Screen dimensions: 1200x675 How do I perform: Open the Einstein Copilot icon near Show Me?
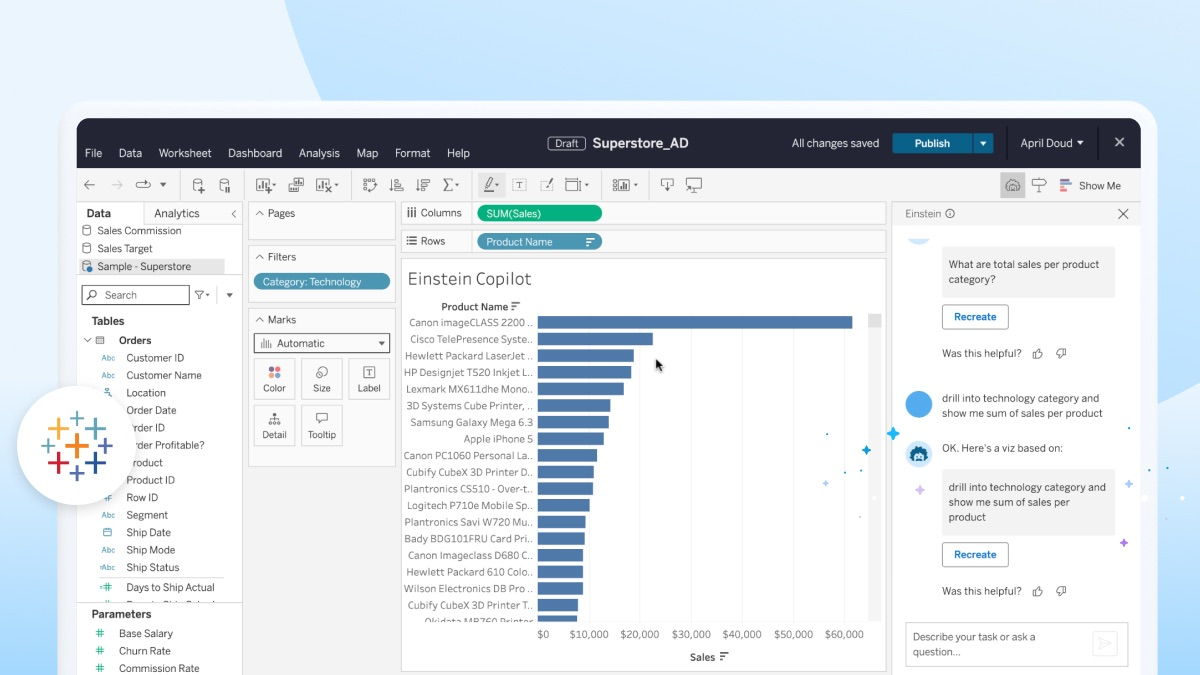[x=1013, y=185]
